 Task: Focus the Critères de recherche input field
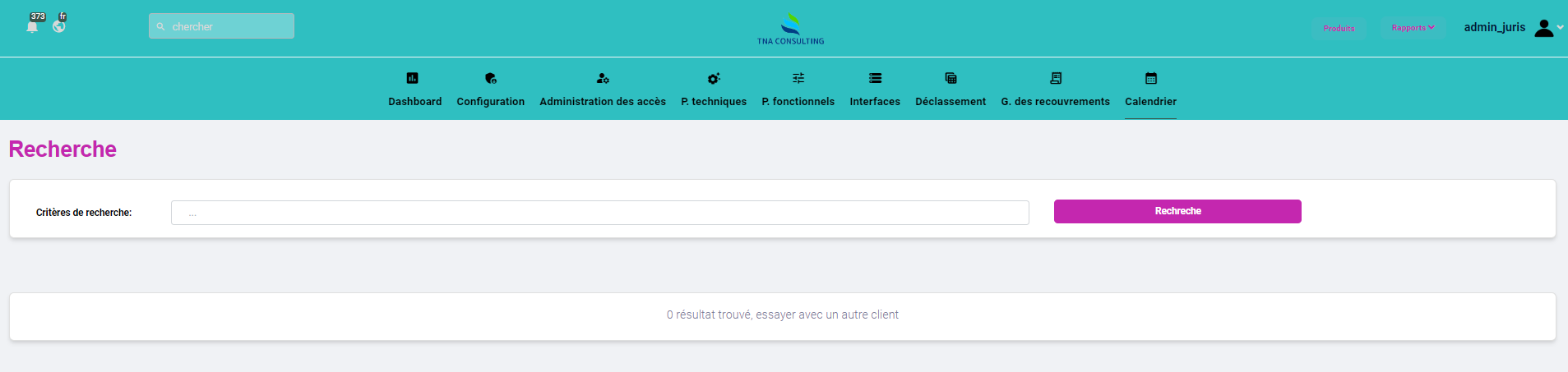pos(599,213)
